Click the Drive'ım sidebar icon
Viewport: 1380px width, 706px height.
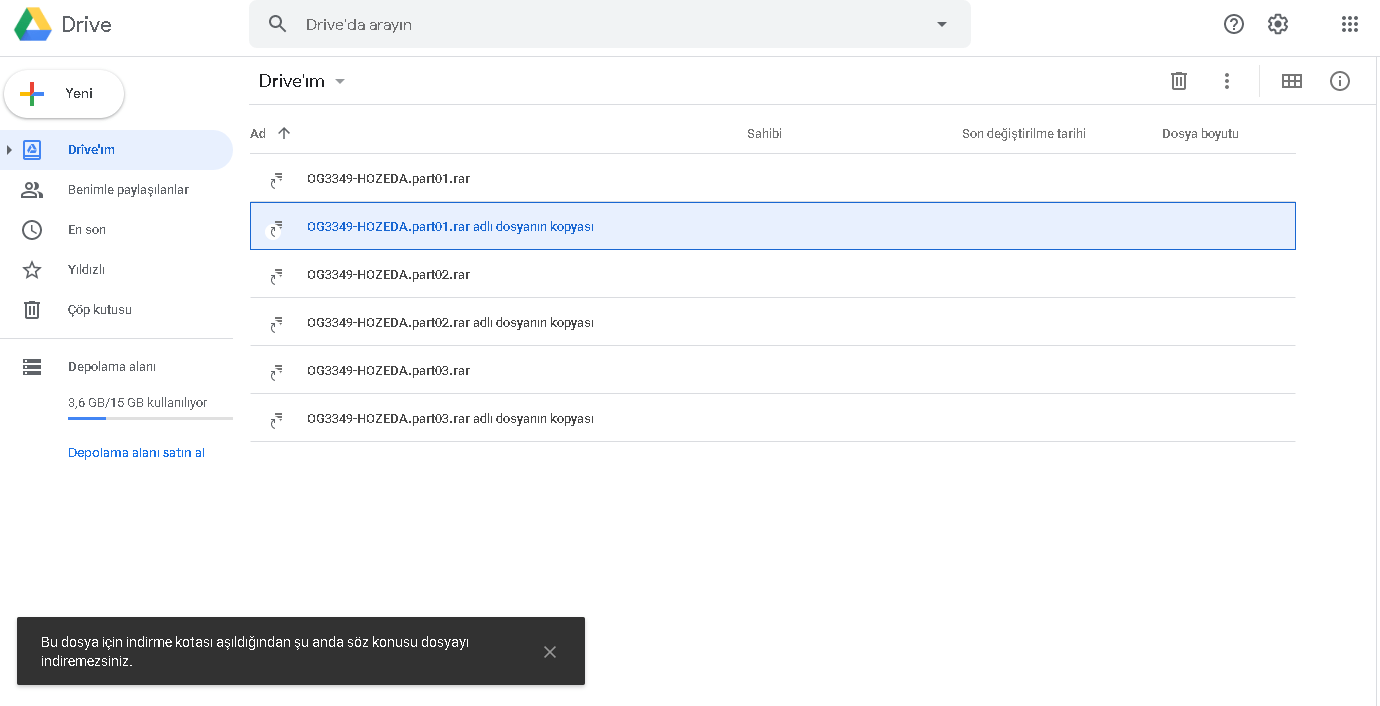(32, 150)
